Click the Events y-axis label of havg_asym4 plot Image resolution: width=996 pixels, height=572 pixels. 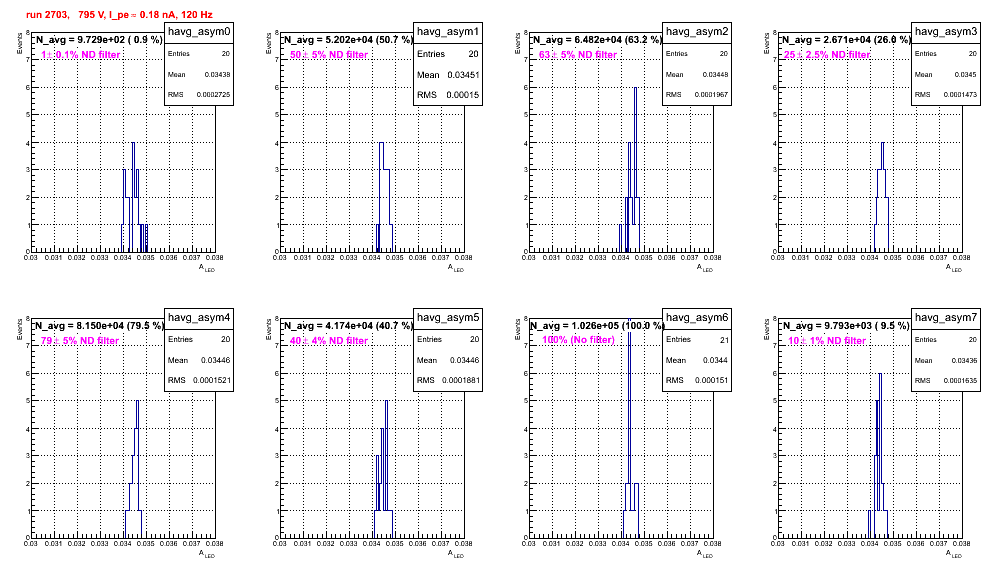click(19, 329)
